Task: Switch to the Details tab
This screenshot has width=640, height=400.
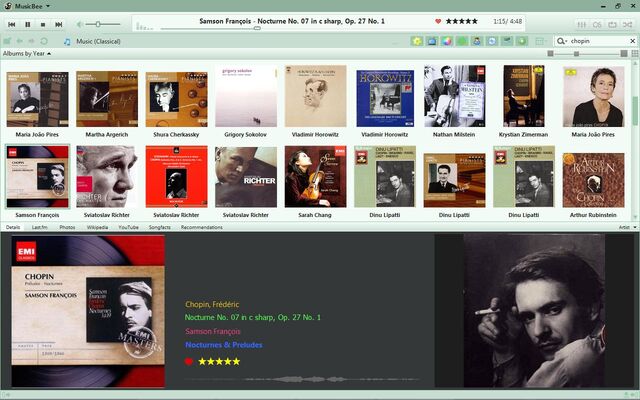Action: pyautogui.click(x=13, y=227)
